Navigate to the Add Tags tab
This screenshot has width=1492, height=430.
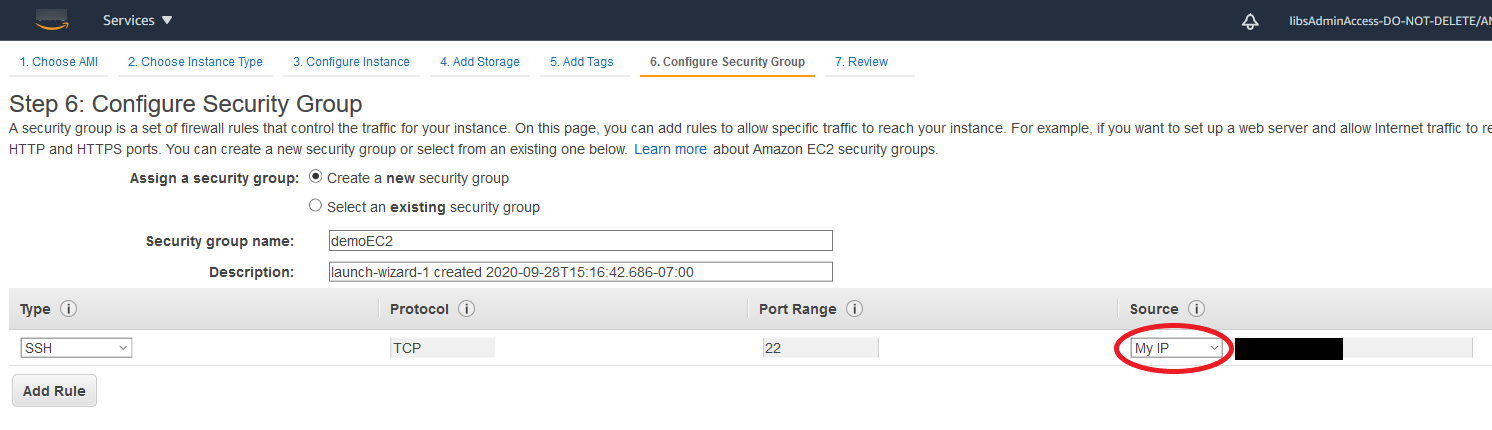[x=582, y=62]
